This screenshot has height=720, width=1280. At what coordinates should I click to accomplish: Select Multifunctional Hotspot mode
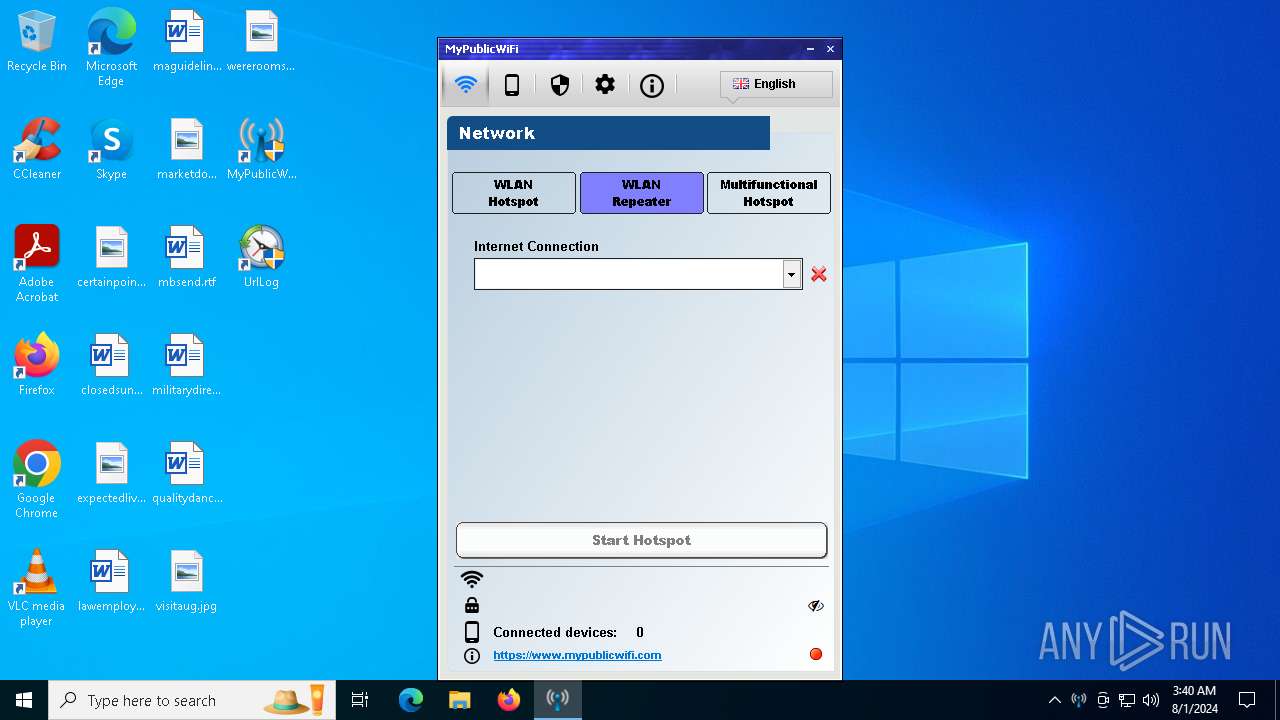769,193
